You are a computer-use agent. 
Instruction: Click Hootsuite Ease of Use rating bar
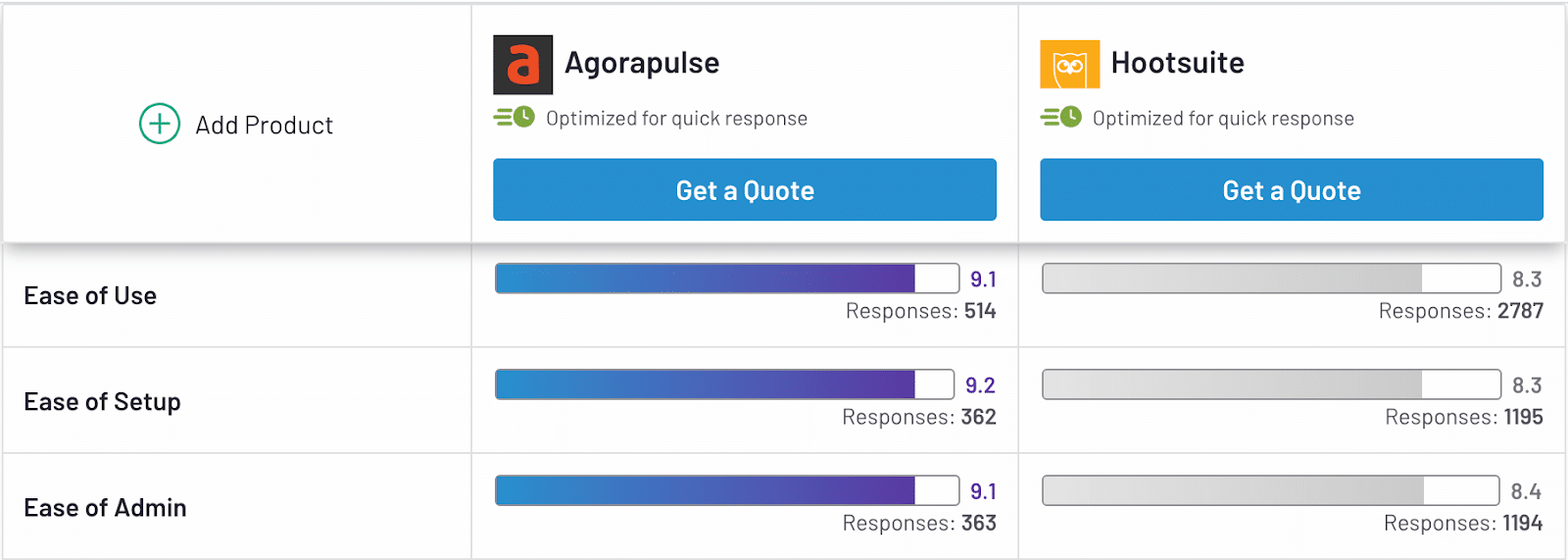click(1271, 279)
